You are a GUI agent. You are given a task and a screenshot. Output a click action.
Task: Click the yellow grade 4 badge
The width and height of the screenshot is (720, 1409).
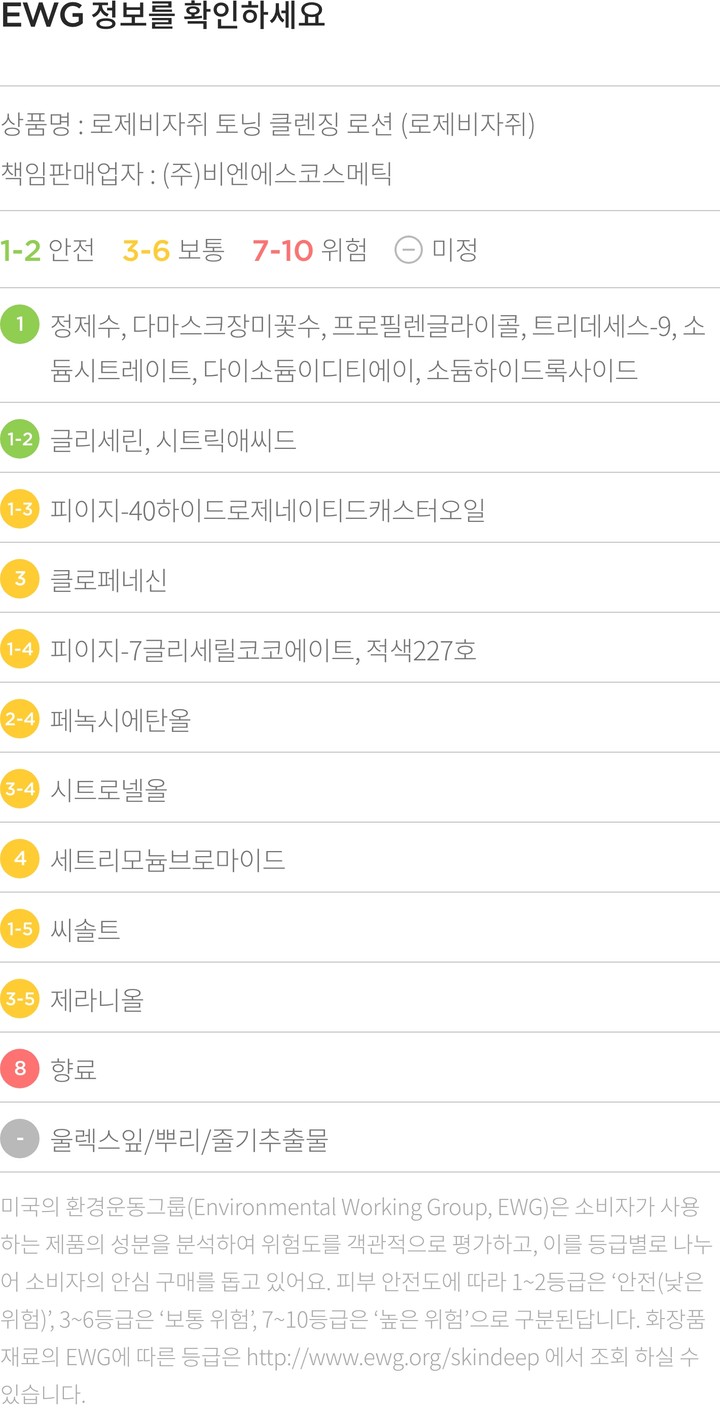coord(20,858)
